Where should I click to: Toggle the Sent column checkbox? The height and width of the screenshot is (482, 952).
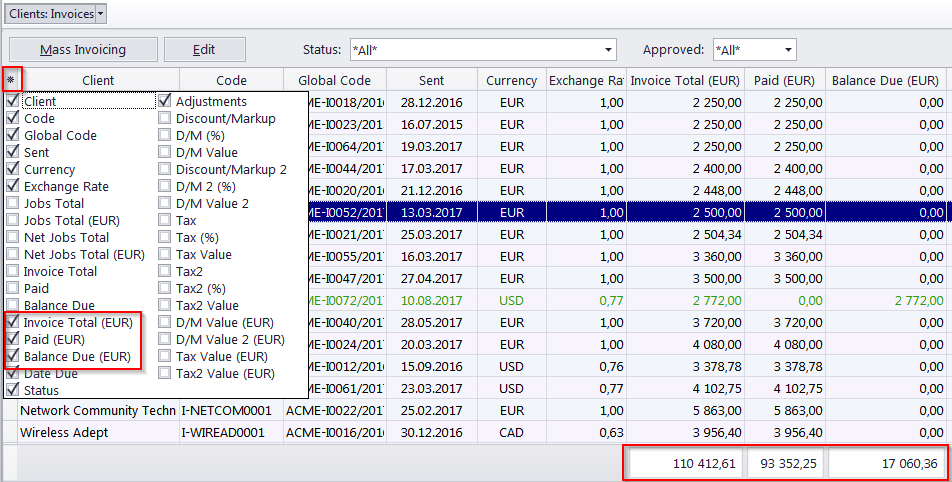(x=12, y=152)
